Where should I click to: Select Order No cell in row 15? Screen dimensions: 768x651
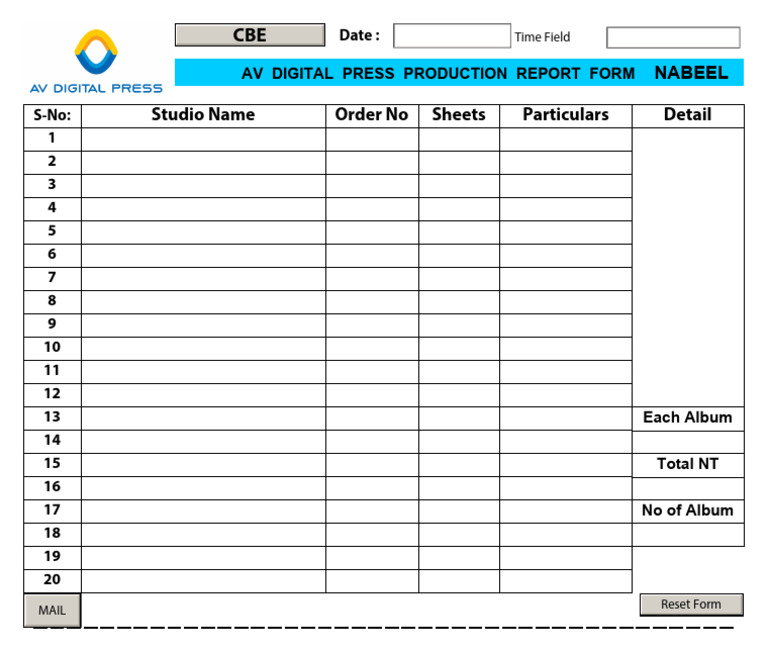372,465
